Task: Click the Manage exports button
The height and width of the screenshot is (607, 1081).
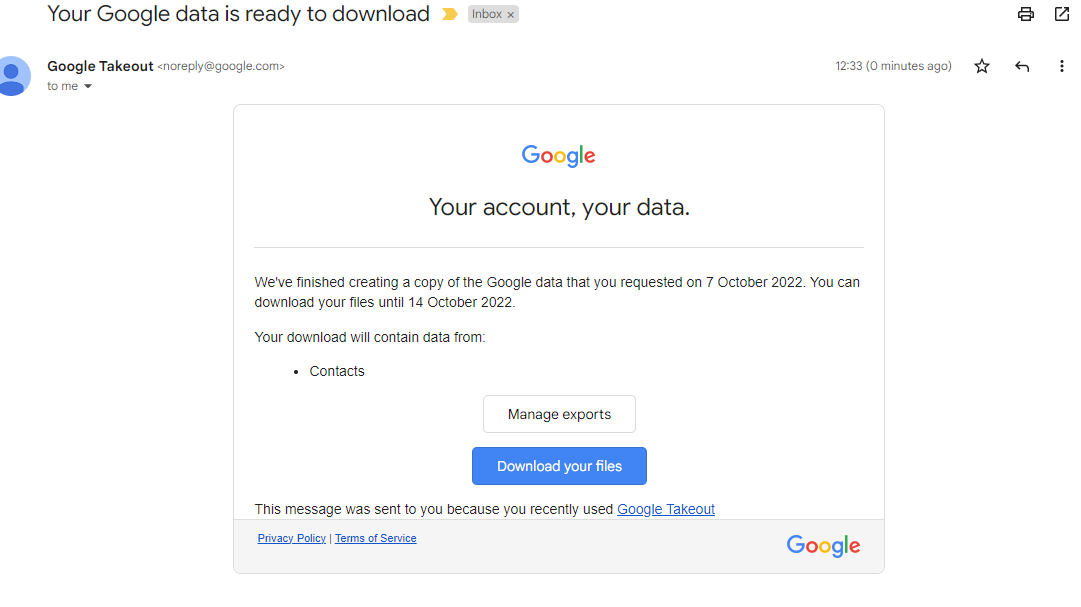Action: 559,413
